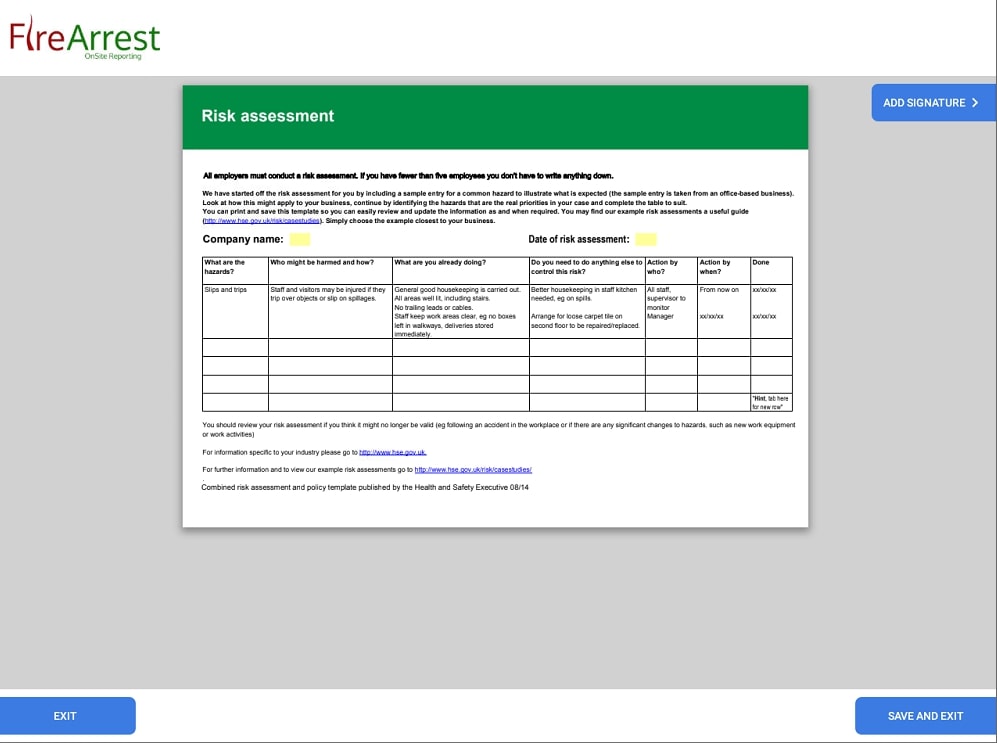Click 'You should review your risk assessment' paragraph

point(498,430)
